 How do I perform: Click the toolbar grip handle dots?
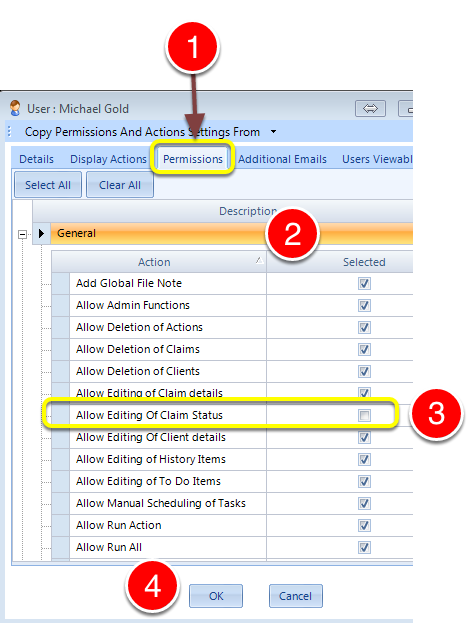click(x=10, y=132)
